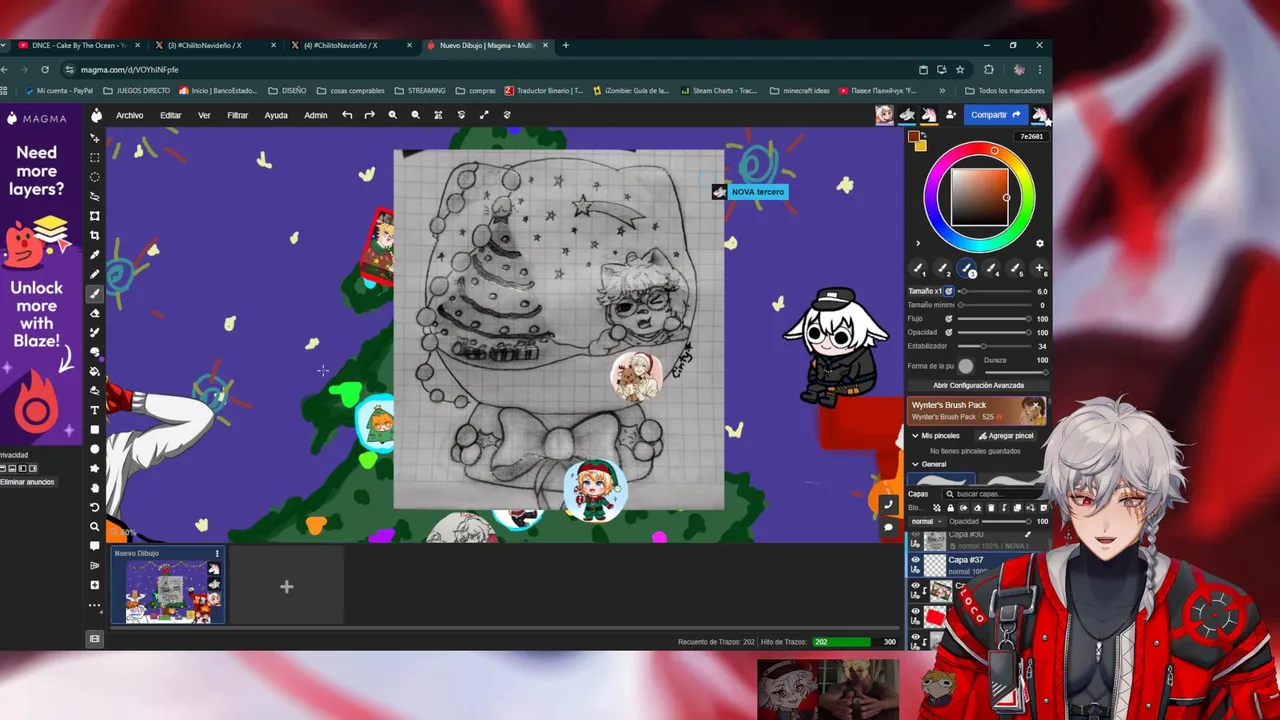Screen dimensions: 1280x720
Task: Click Abrir Configuración Avanzada button
Action: tap(978, 385)
